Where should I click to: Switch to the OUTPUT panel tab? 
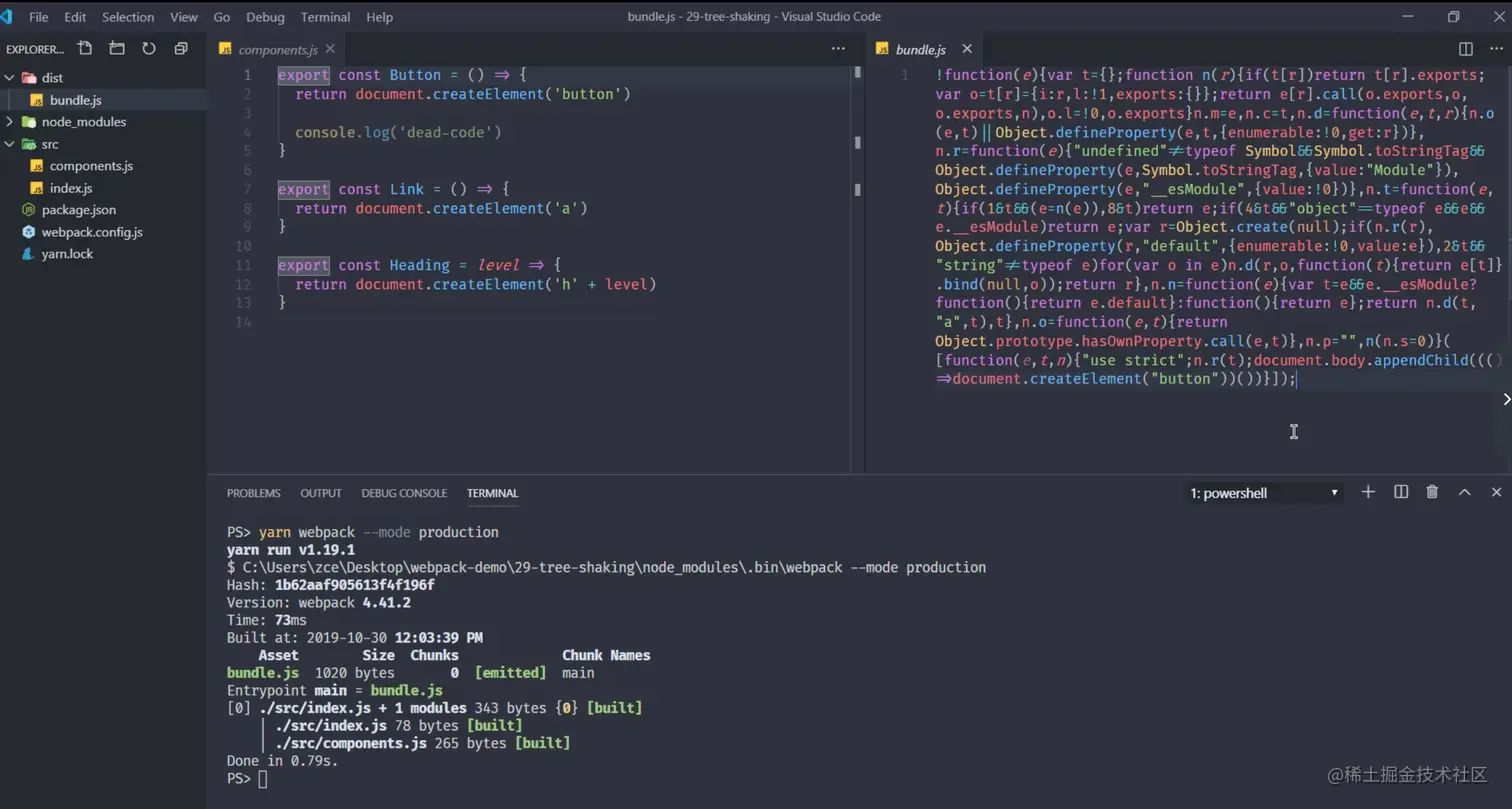pyautogui.click(x=321, y=493)
